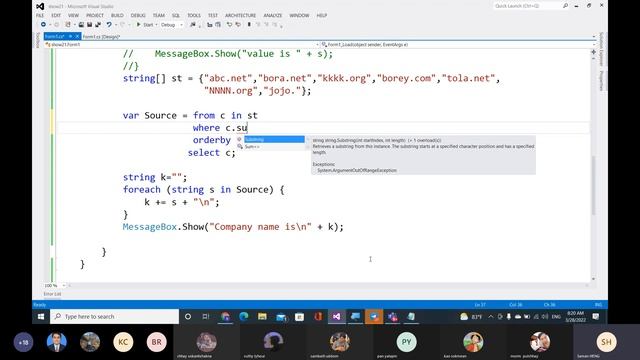Open Cortana from the taskbar
Viewport: 640px width, 360px height.
188,317
